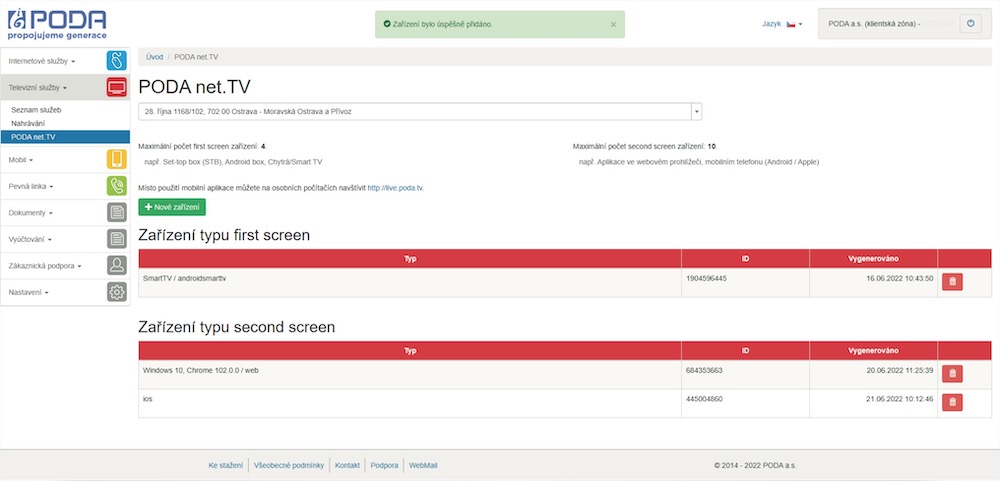Screen dimensions: 1000x481
Task: Open Podpora footer link
Action: pyautogui.click(x=385, y=466)
